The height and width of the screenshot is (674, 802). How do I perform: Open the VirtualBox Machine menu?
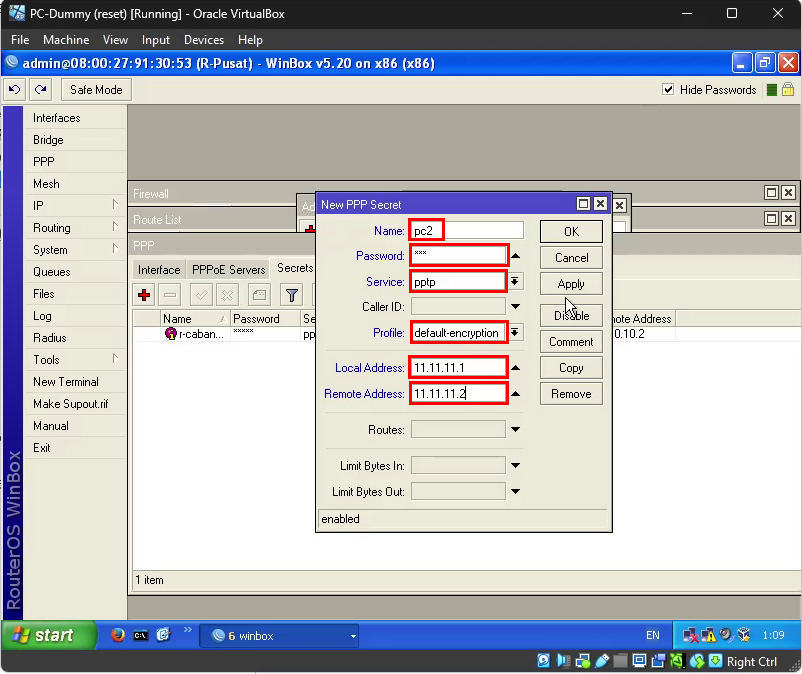66,40
